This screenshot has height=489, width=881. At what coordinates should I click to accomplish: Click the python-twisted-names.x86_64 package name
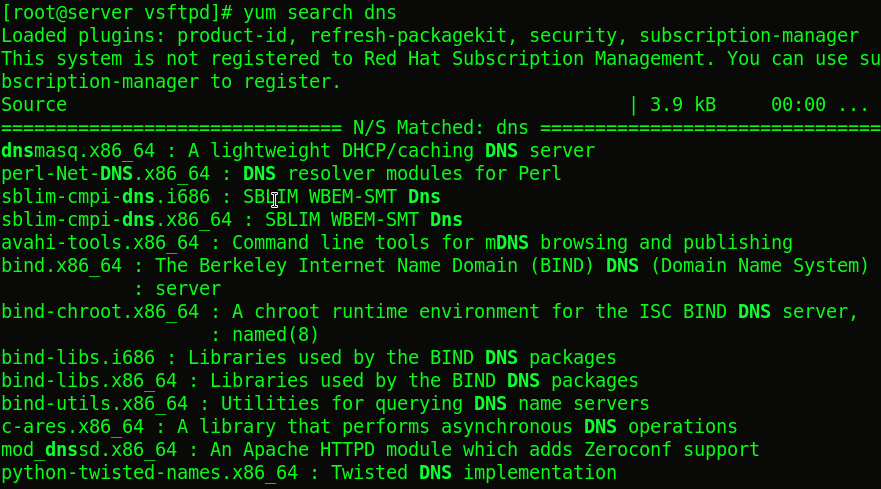tap(149, 473)
